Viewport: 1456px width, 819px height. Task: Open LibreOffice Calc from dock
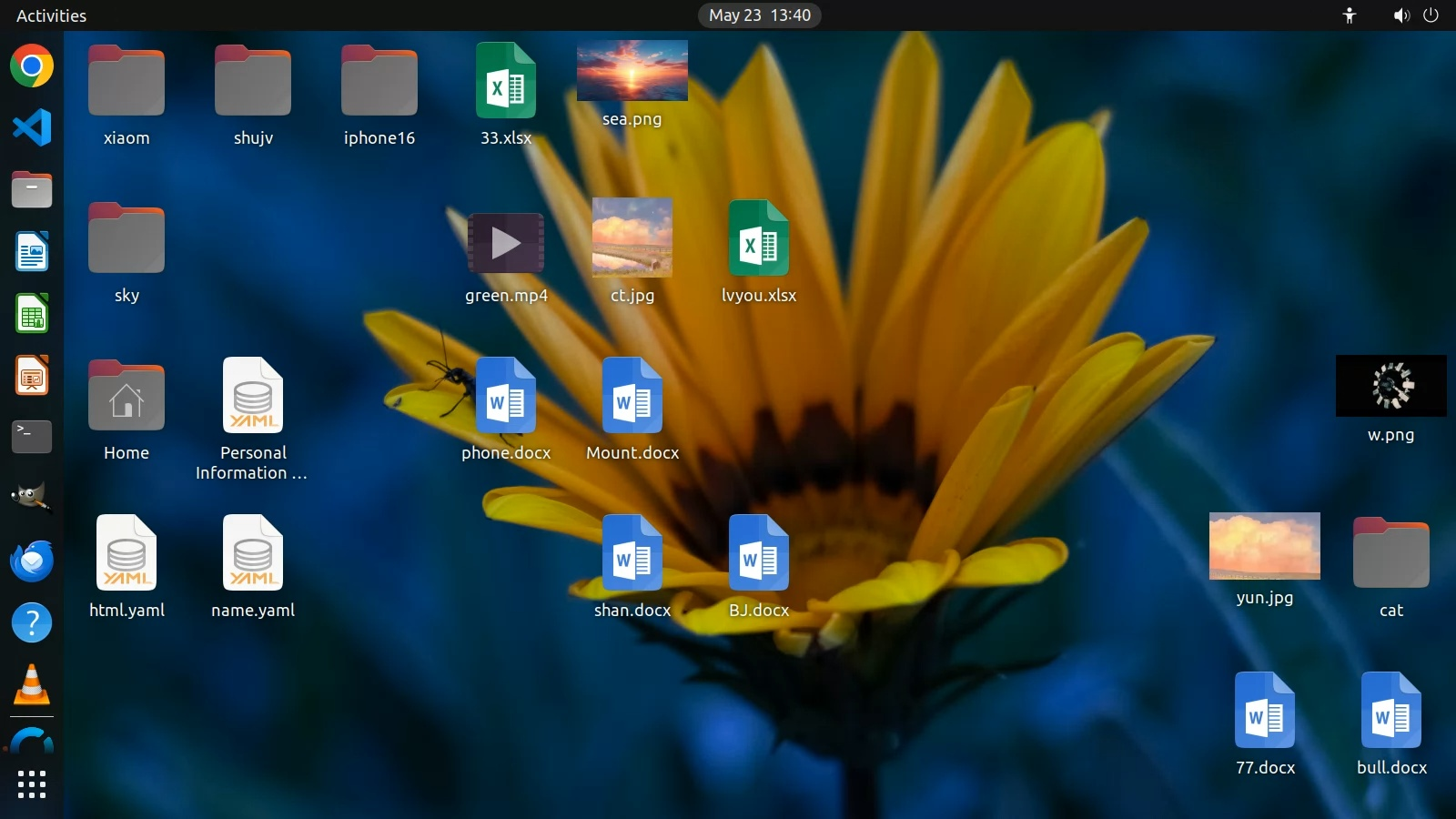point(32,314)
